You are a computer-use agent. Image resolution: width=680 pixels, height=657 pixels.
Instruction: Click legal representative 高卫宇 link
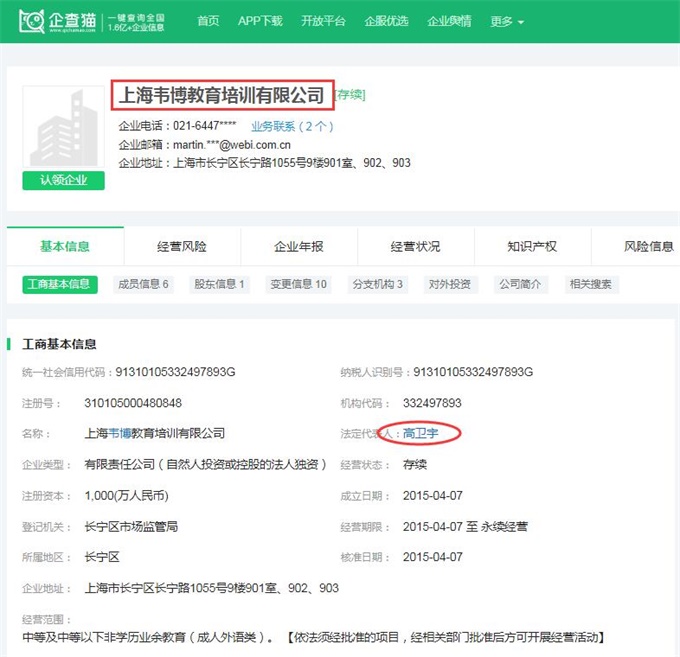pyautogui.click(x=420, y=433)
